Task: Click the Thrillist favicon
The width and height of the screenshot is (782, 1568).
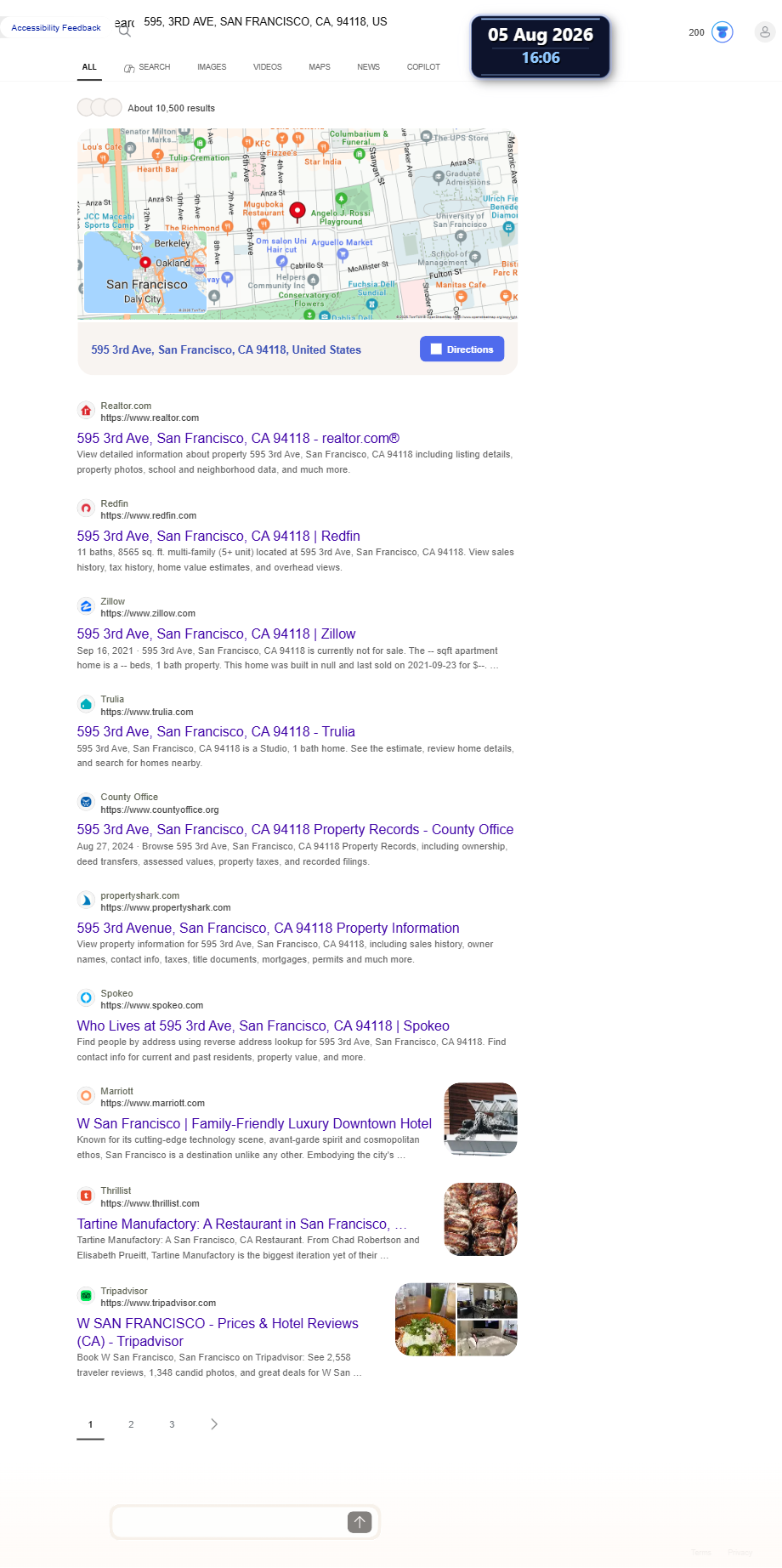Action: click(86, 1196)
